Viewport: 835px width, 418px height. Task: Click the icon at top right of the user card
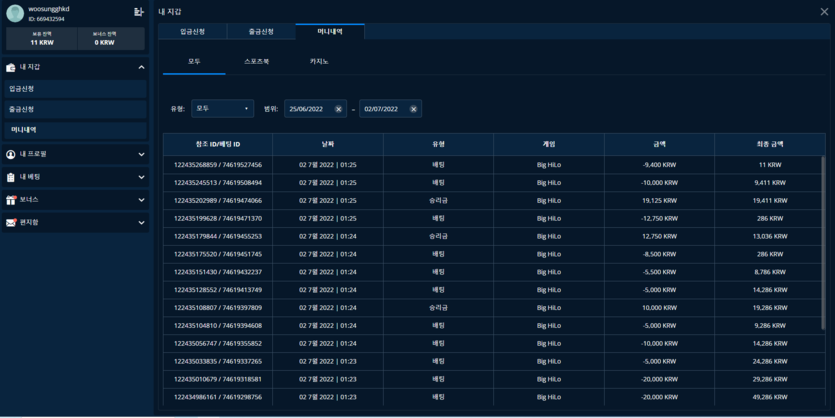[x=138, y=12]
